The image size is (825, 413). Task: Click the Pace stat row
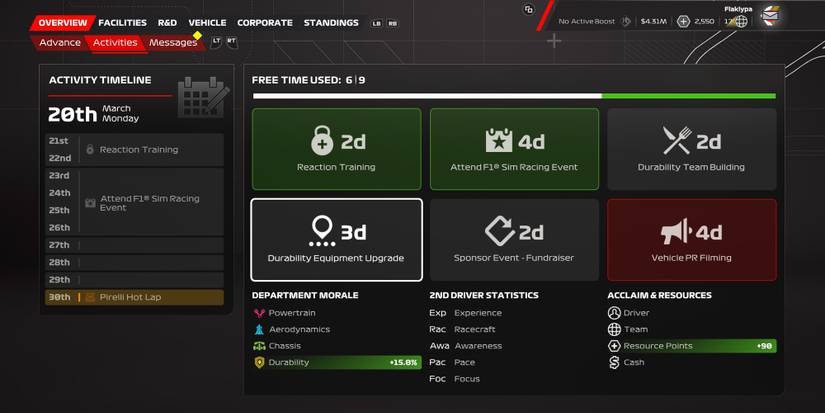click(452, 362)
